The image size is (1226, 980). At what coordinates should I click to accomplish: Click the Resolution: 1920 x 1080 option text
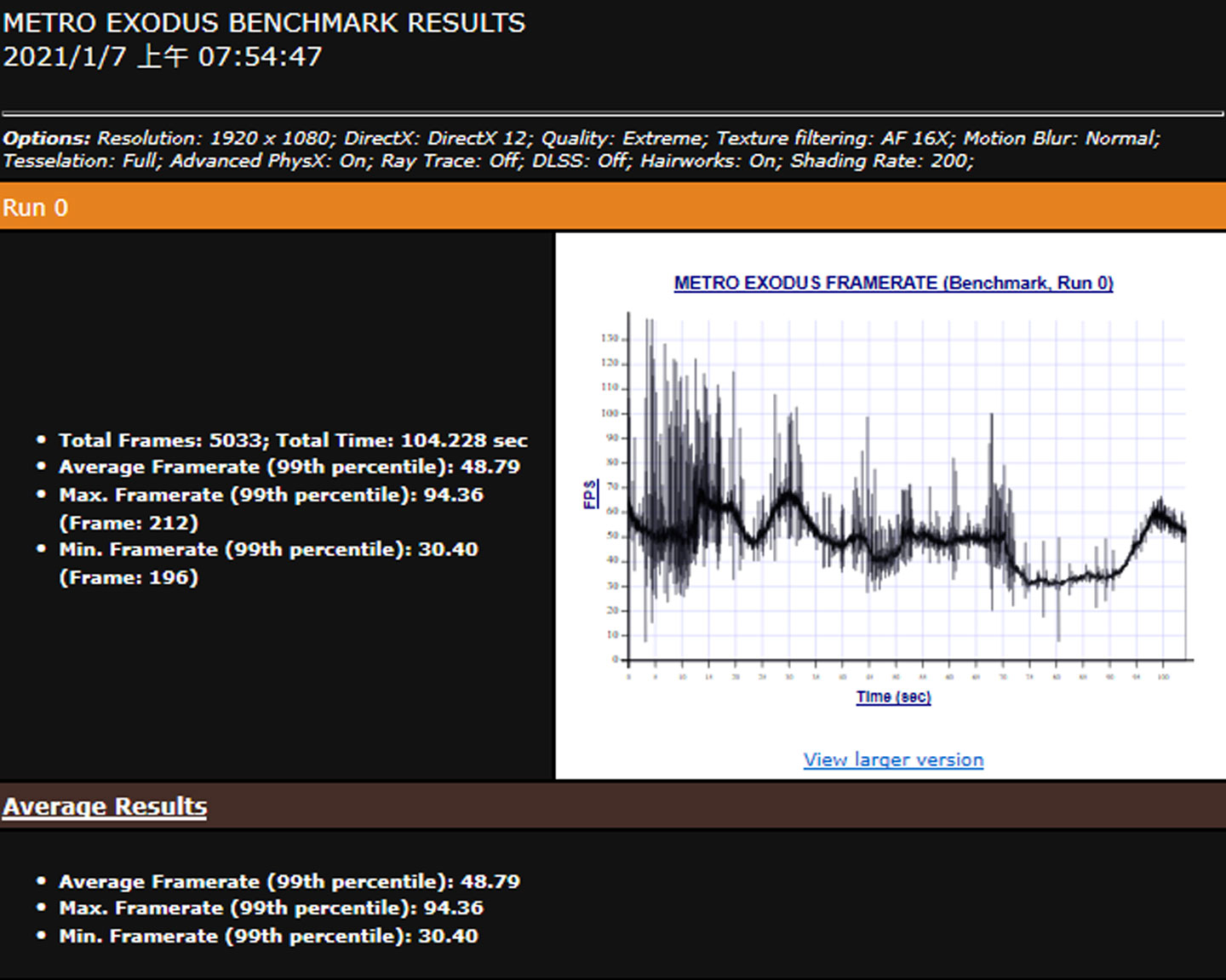[x=215, y=138]
